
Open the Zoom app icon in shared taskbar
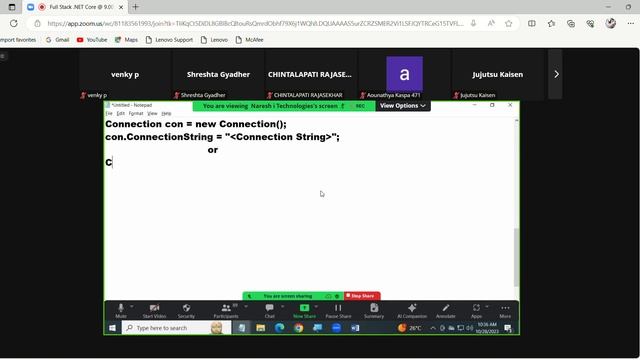(x=336, y=328)
